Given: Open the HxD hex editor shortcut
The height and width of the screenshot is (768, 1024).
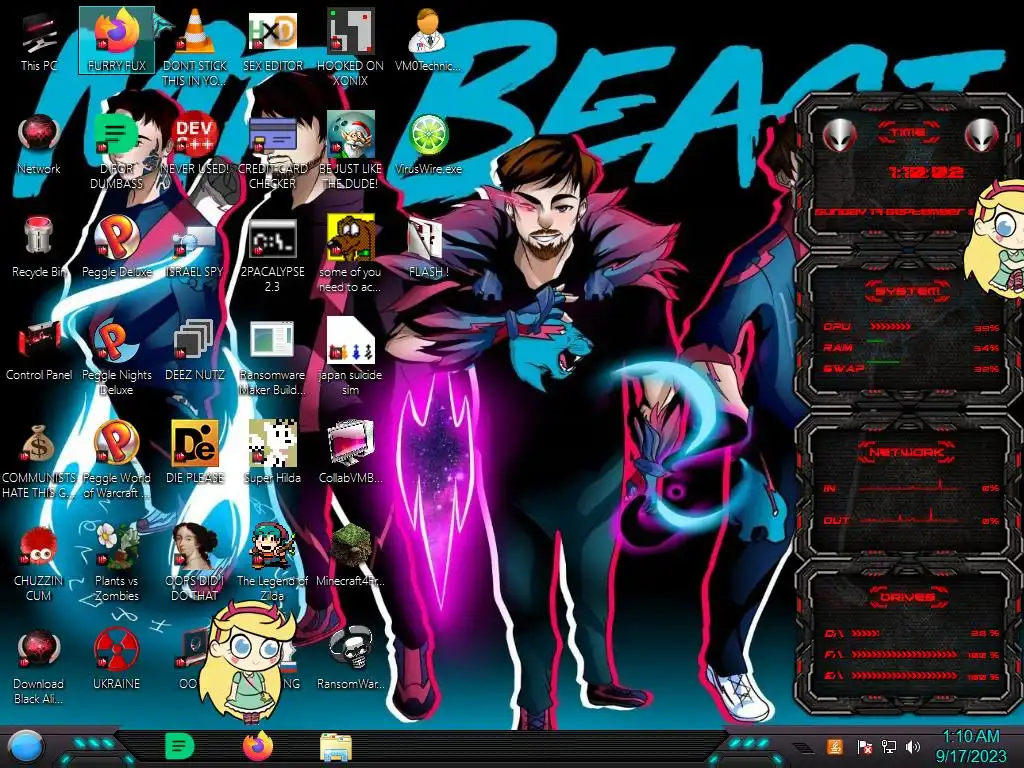Looking at the screenshot, I should tap(272, 40).
